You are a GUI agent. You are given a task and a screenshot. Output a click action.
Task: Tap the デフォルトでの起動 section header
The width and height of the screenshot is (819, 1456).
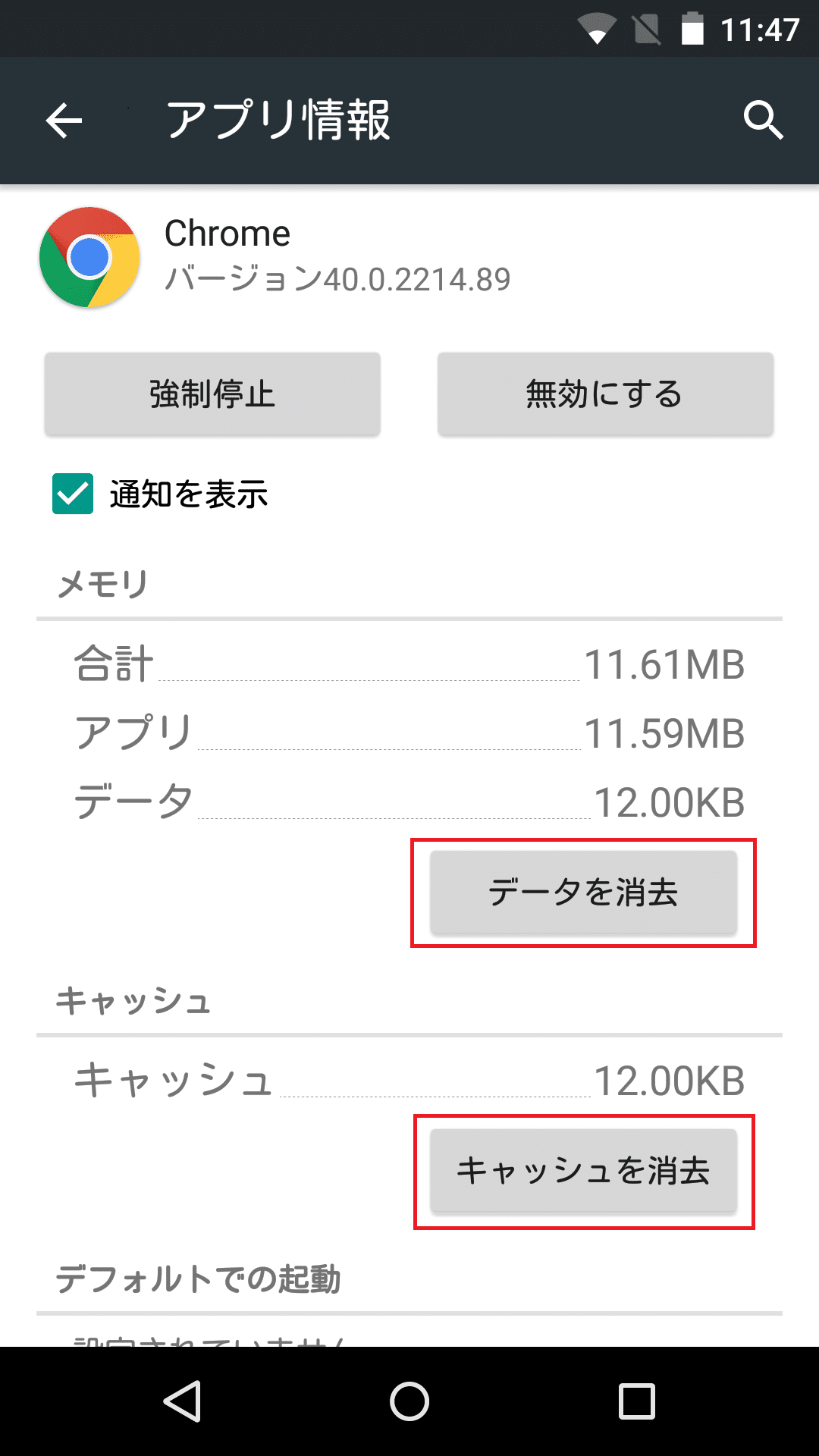198,1279
